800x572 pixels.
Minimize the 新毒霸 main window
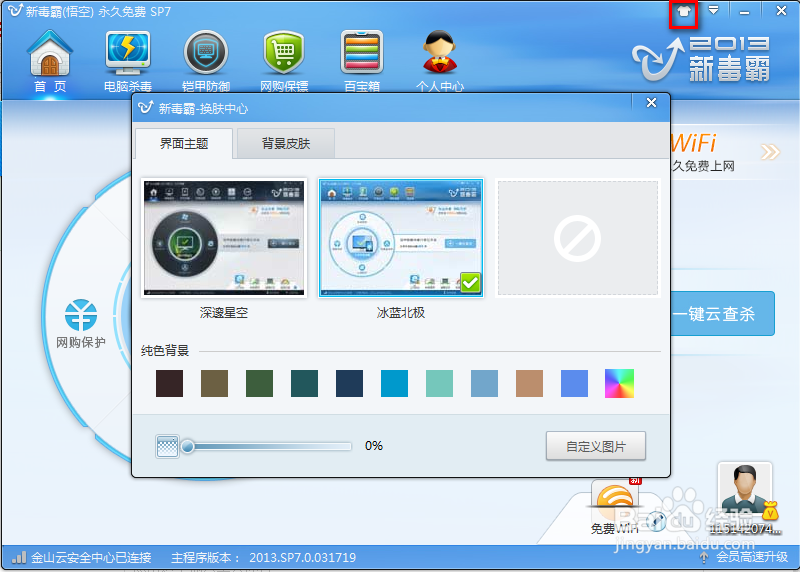pyautogui.click(x=744, y=11)
